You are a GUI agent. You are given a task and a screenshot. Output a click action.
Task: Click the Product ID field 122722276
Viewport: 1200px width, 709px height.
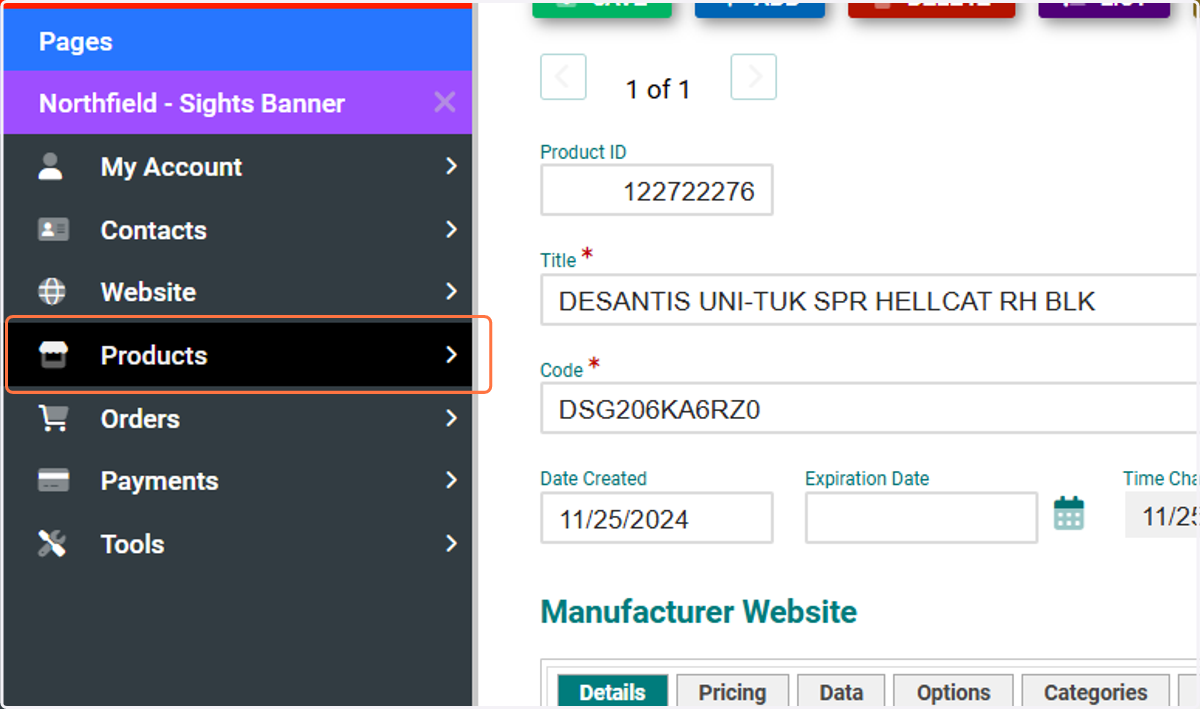pos(657,190)
